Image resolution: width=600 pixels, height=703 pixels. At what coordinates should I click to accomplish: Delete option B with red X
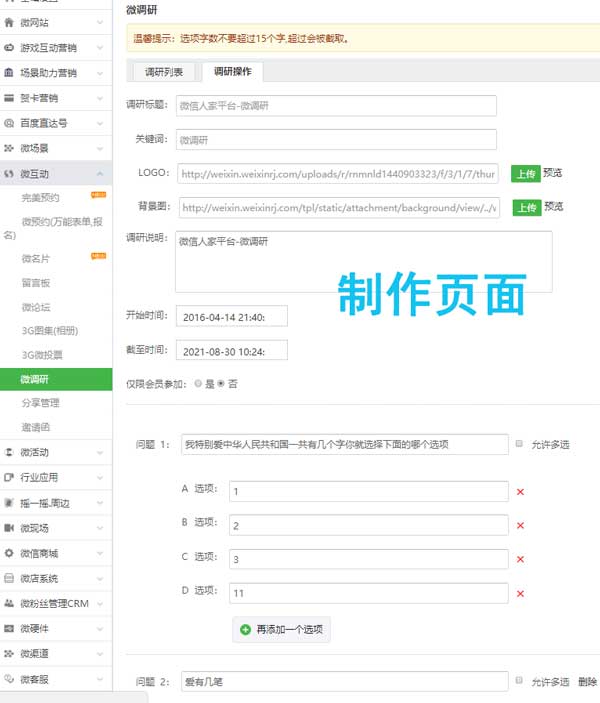pos(520,525)
